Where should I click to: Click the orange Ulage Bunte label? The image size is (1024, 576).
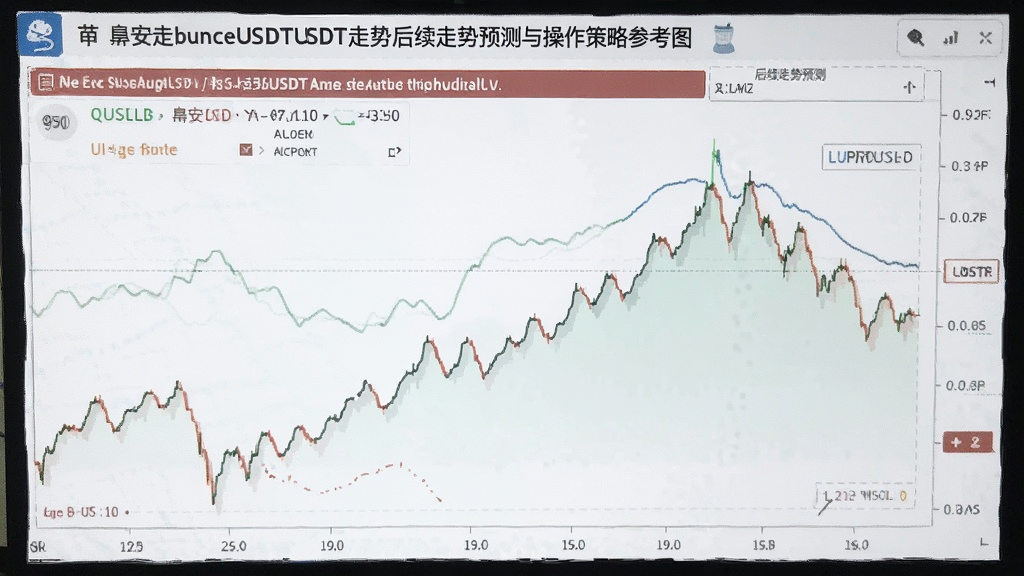[134, 150]
